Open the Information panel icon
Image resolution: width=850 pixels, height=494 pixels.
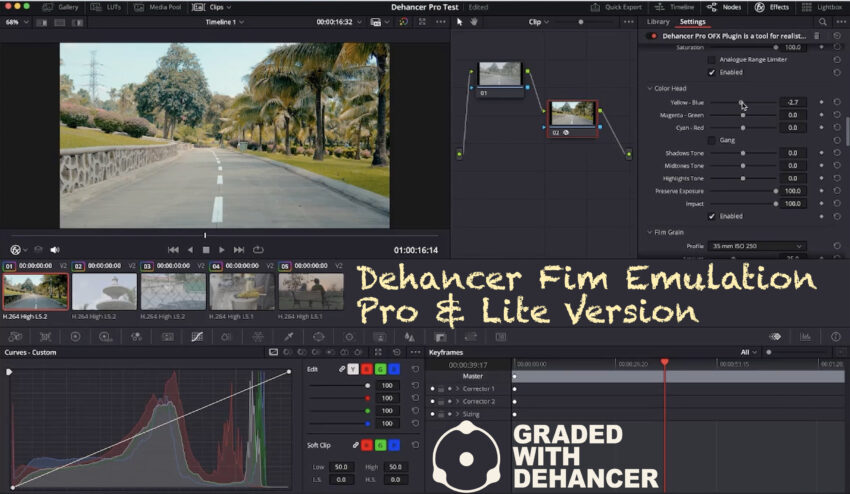pyautogui.click(x=836, y=337)
